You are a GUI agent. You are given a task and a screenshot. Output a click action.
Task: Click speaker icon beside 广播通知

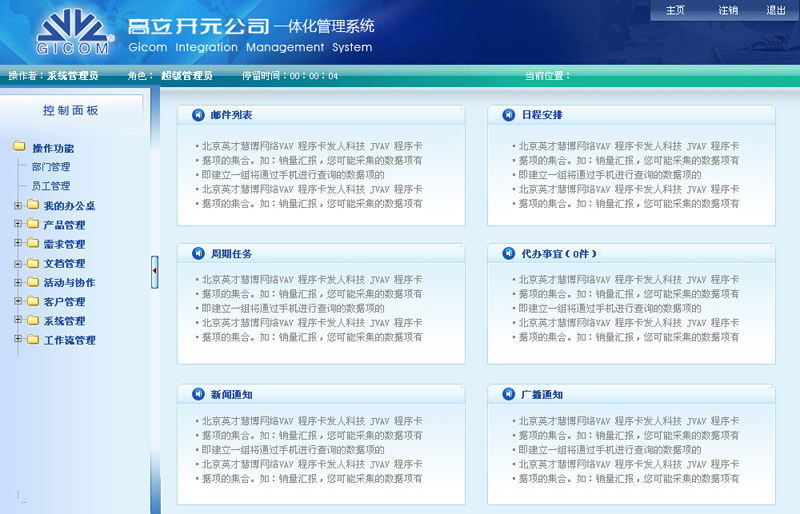508,394
